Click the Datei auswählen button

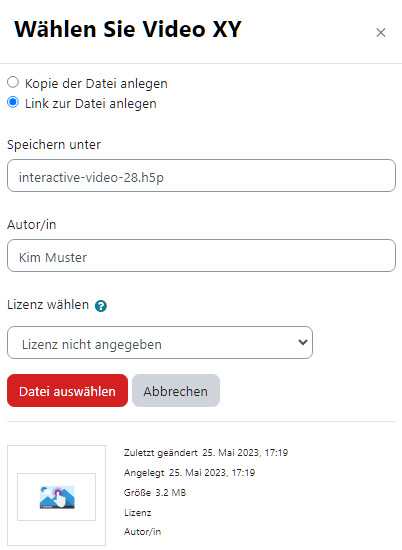coord(67,390)
